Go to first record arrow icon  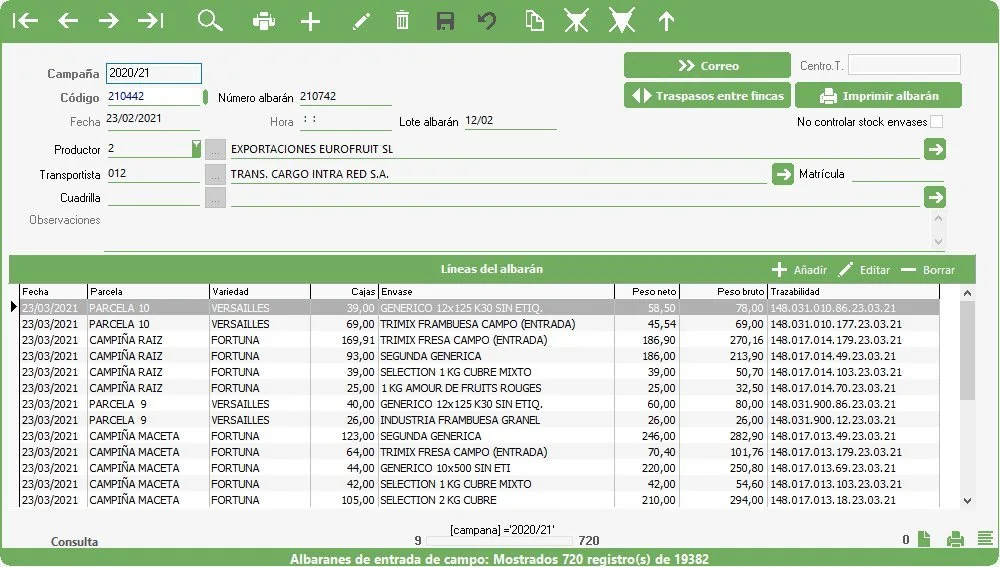[x=26, y=21]
